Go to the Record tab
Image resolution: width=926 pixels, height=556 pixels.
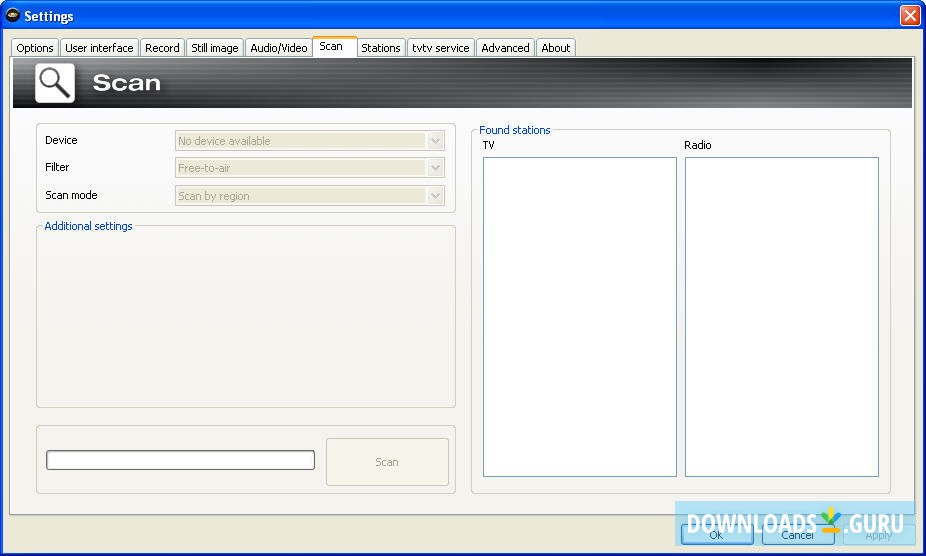tap(162, 48)
